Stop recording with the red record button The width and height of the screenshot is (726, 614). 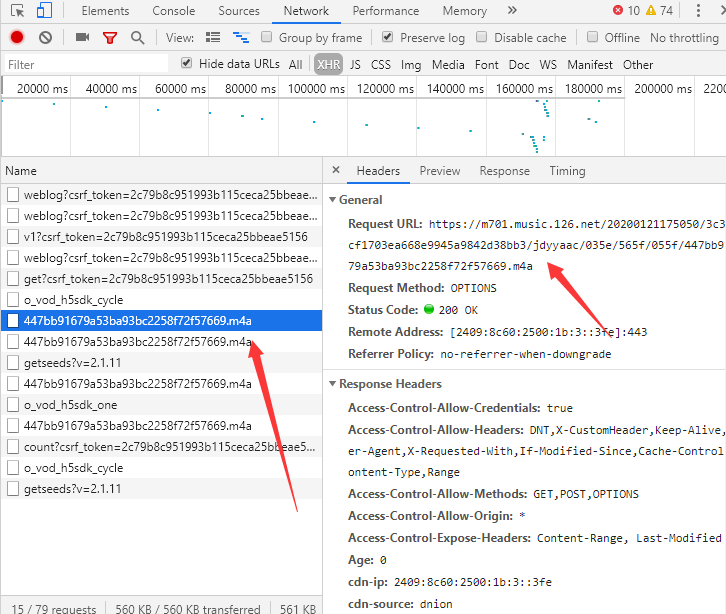tap(17, 37)
